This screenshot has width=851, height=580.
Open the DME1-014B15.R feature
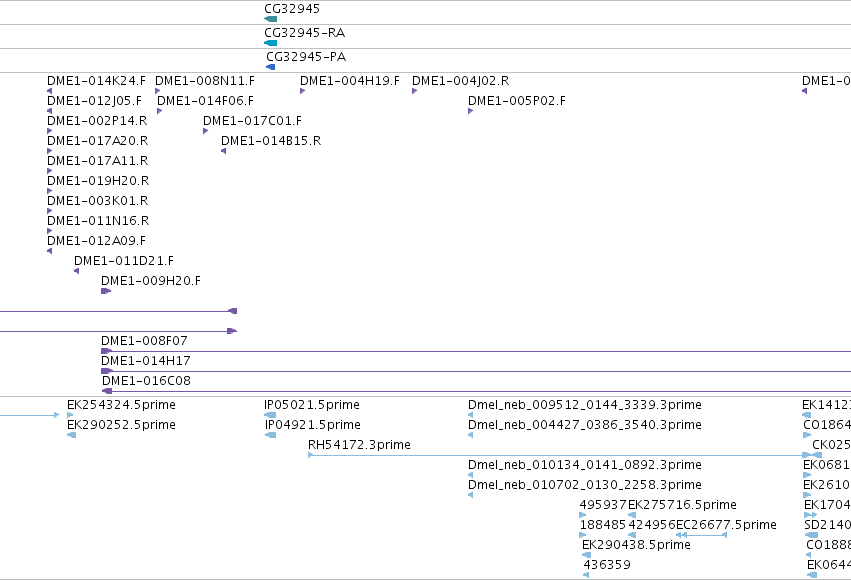pyautogui.click(x=271, y=141)
